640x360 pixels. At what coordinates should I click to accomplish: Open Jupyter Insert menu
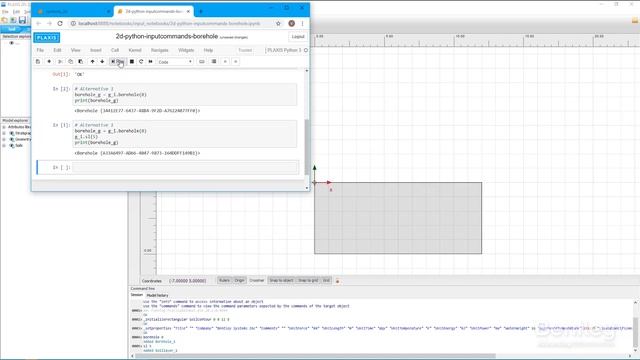coord(96,50)
